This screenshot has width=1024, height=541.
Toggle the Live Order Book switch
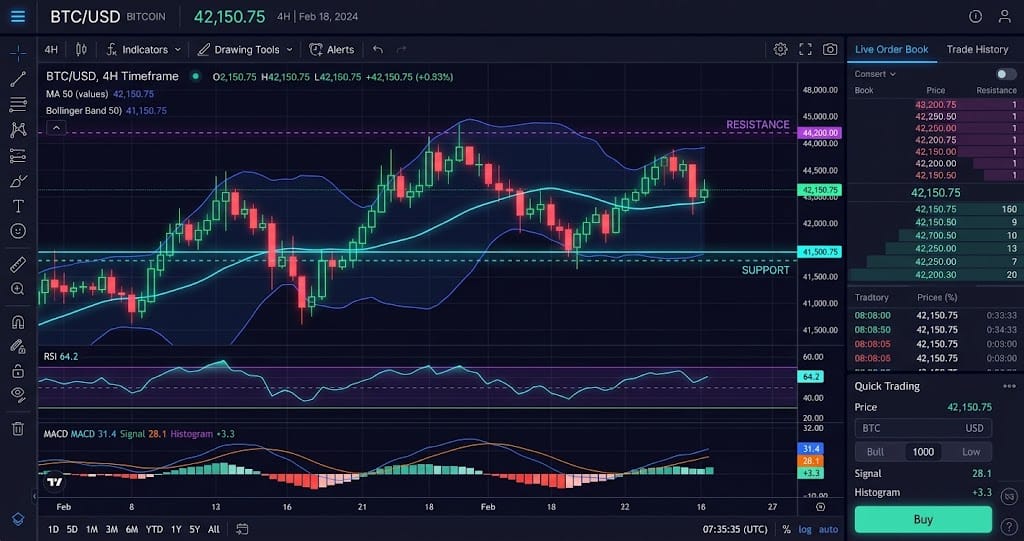click(x=1006, y=74)
